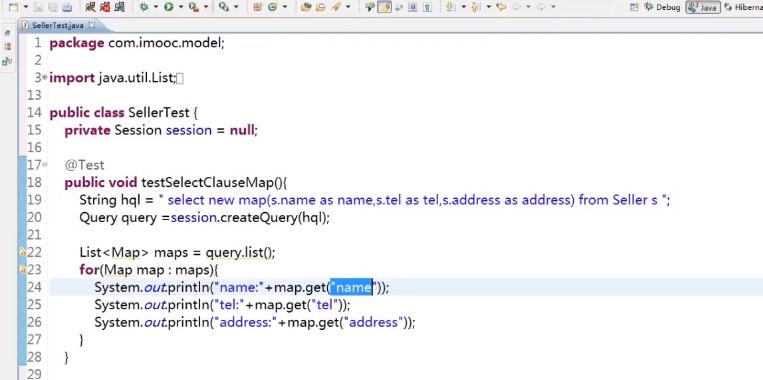
Task: Click on 'session.createQuery(hql);' text
Action: click(250, 217)
